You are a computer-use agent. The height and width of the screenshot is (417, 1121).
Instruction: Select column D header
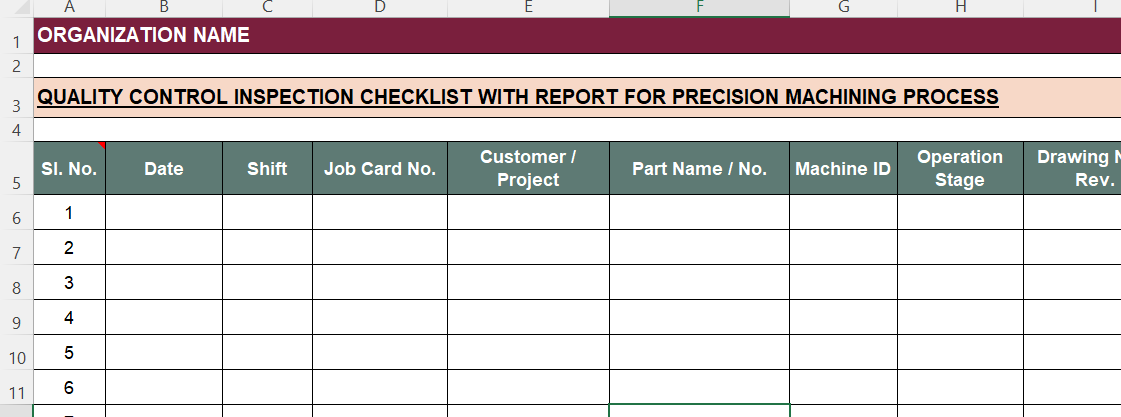point(380,8)
